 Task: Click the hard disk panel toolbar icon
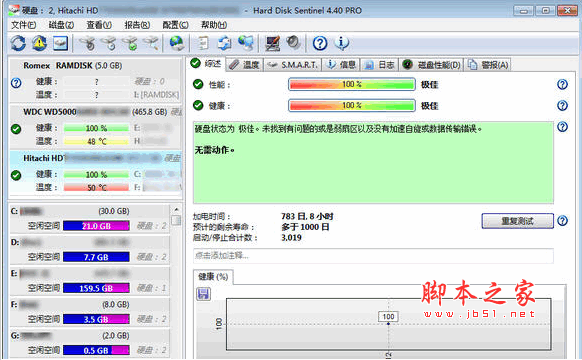60,43
